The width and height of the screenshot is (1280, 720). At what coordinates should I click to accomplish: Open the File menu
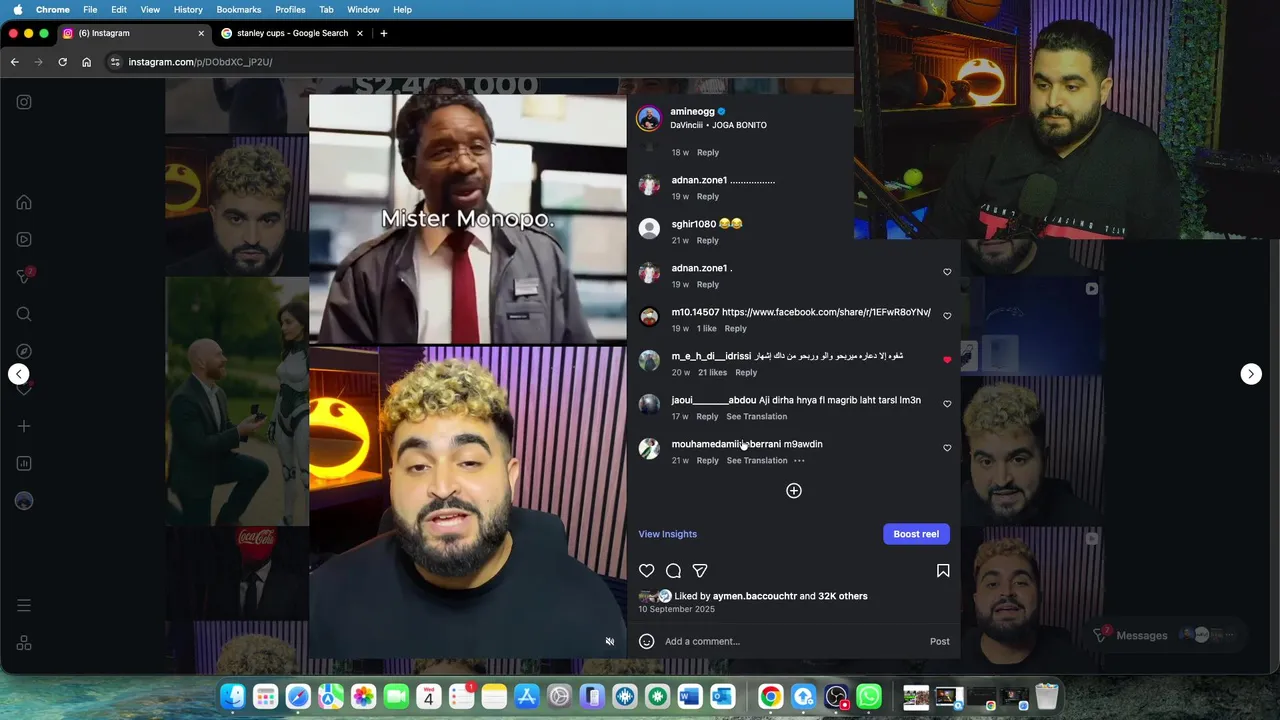[x=90, y=9]
